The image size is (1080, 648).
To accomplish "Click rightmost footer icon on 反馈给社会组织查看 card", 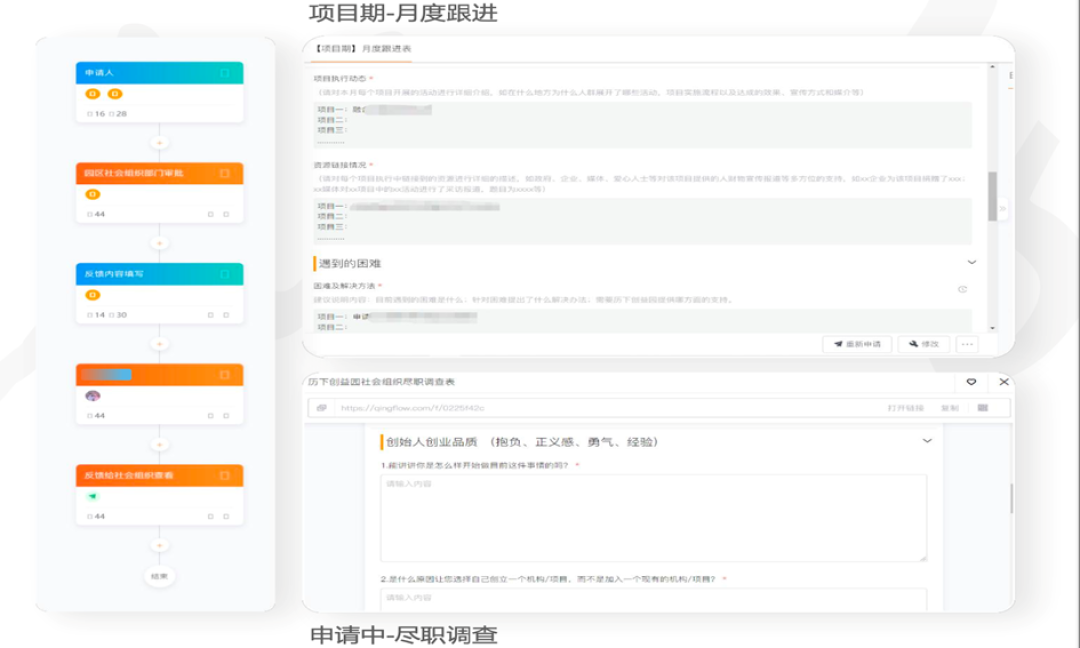I will point(226,516).
